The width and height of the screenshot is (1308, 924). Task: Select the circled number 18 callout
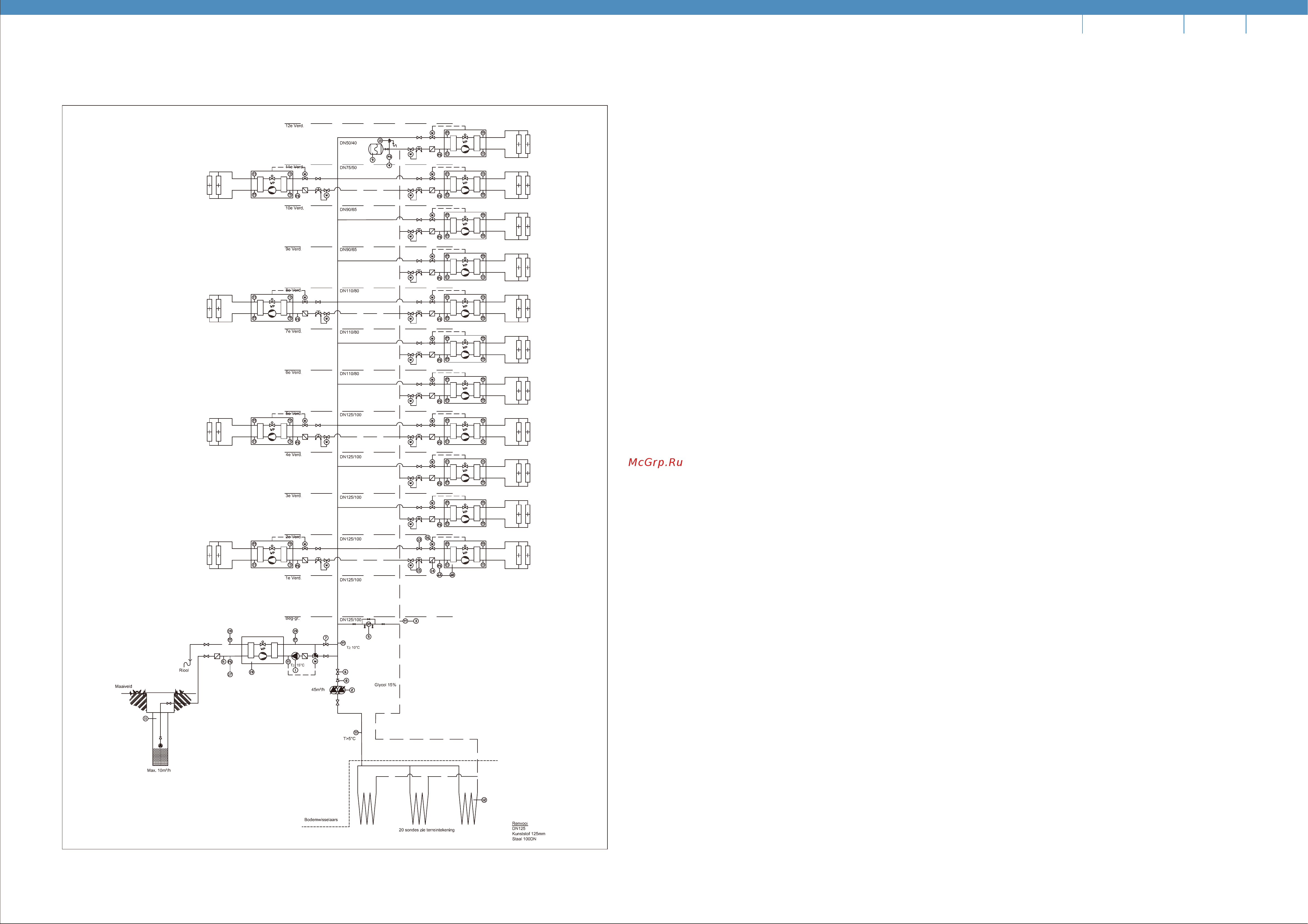coord(452,575)
